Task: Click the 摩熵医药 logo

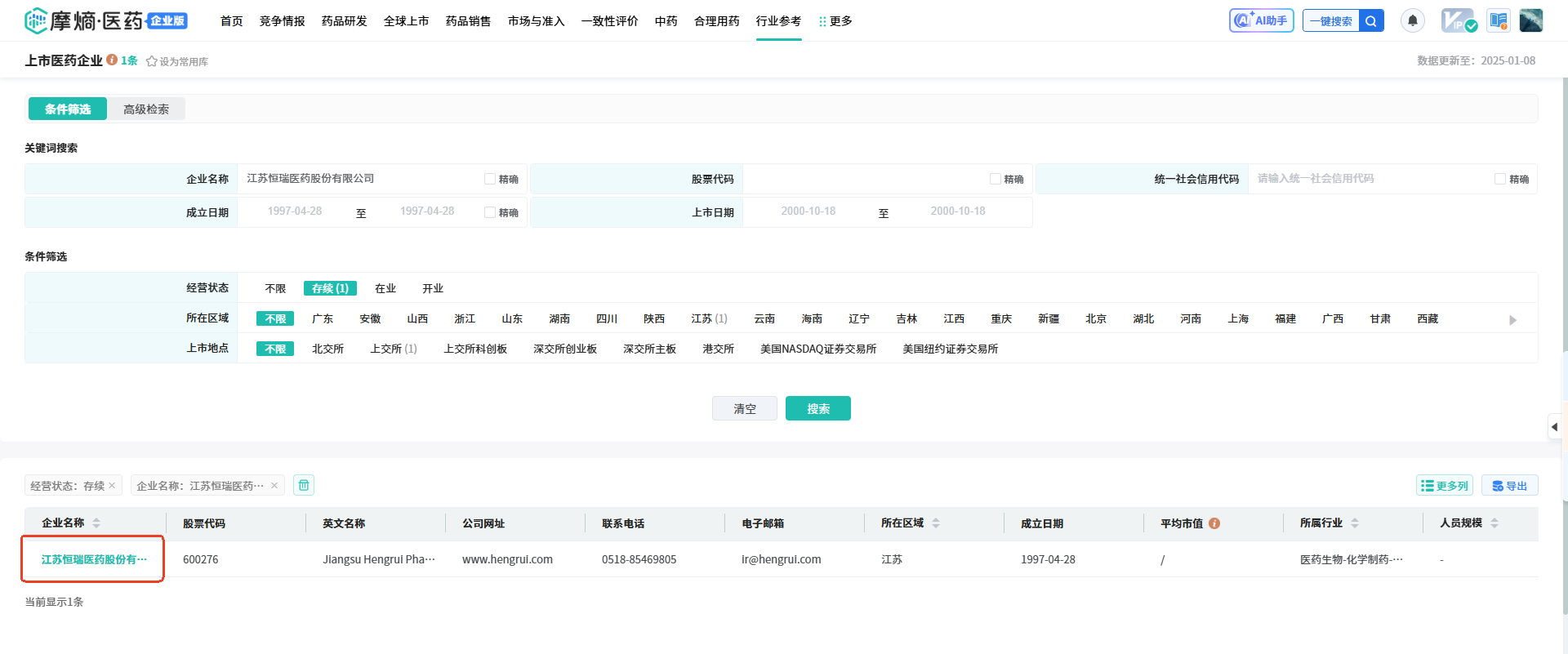Action: tap(106, 20)
